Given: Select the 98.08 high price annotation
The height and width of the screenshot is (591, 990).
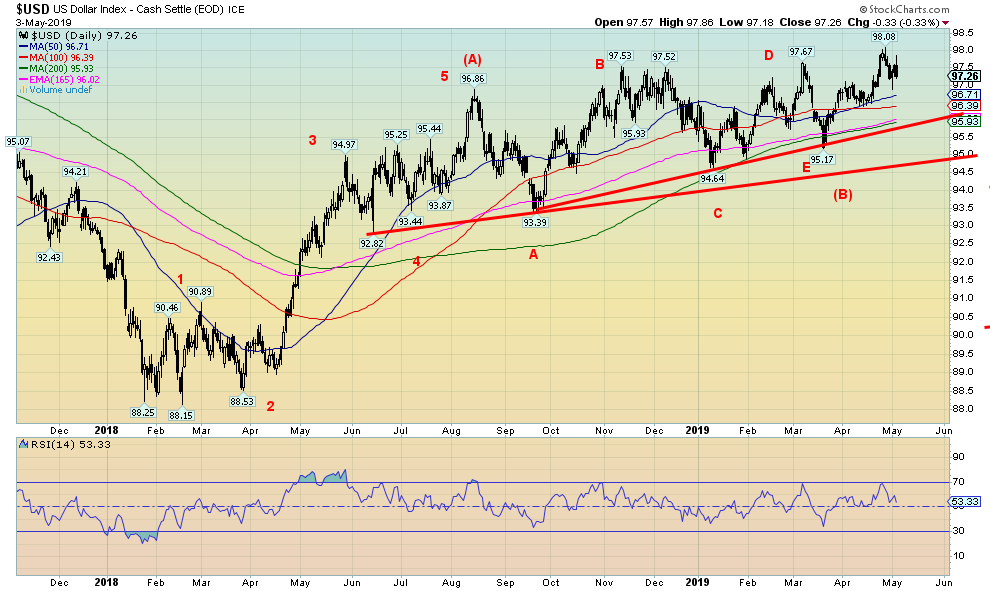Looking at the screenshot, I should (883, 36).
